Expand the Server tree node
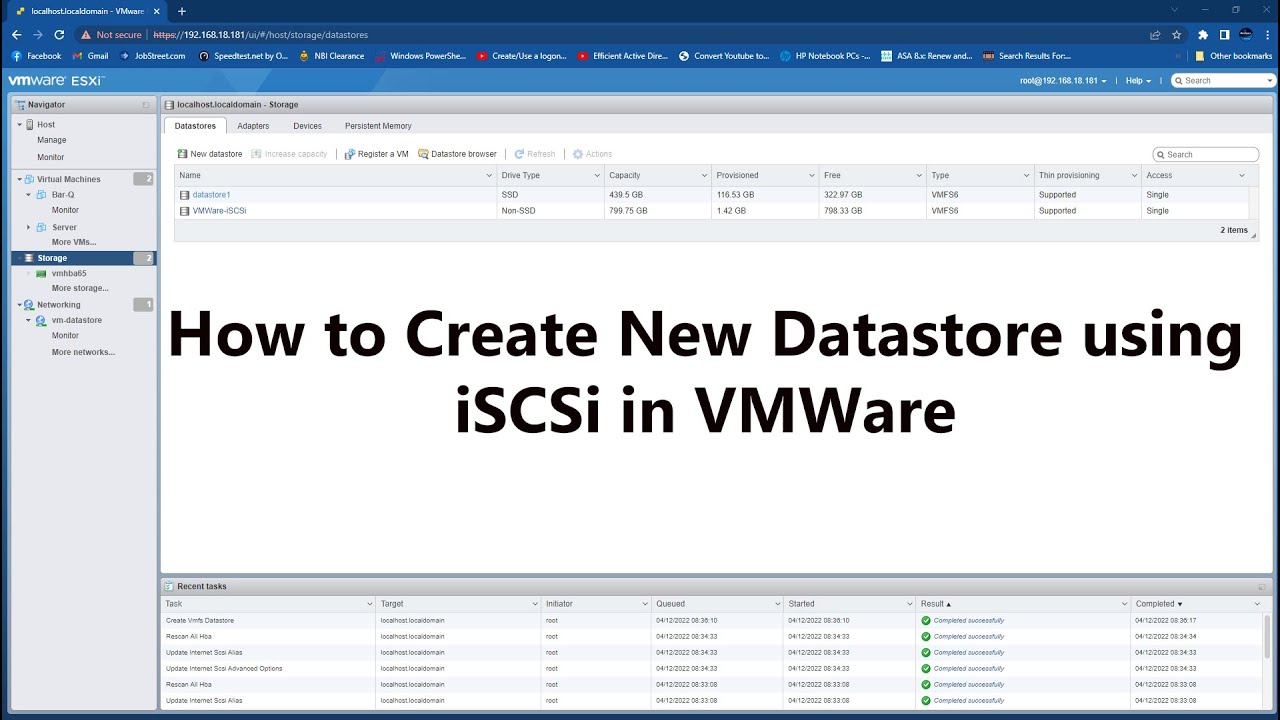Screen dimensions: 1280x720 click(x=29, y=227)
